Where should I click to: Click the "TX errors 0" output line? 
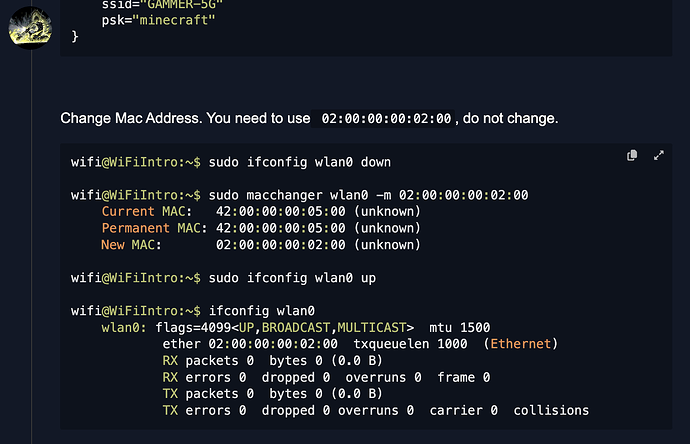coord(200,410)
